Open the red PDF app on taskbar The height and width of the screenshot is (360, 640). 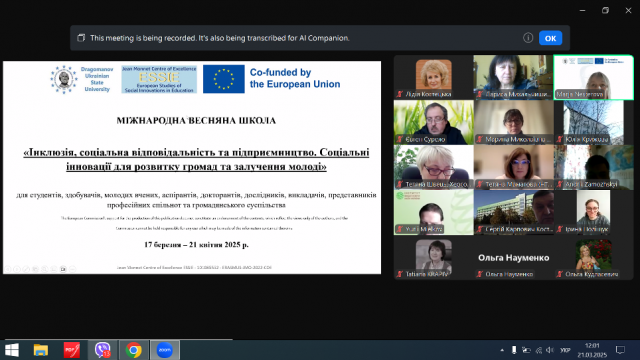[x=72, y=350]
